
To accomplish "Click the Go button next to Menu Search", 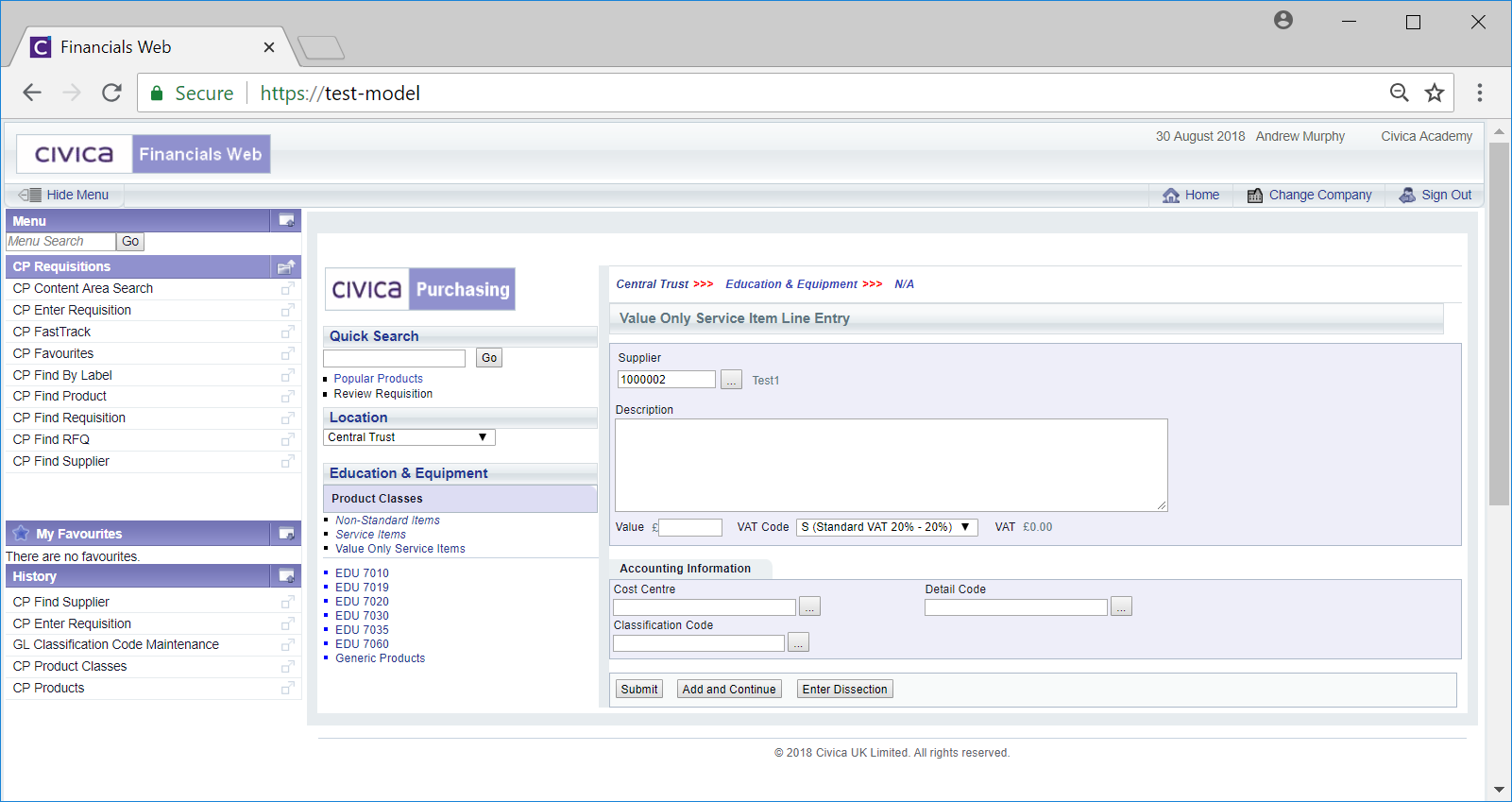I will pos(130,242).
